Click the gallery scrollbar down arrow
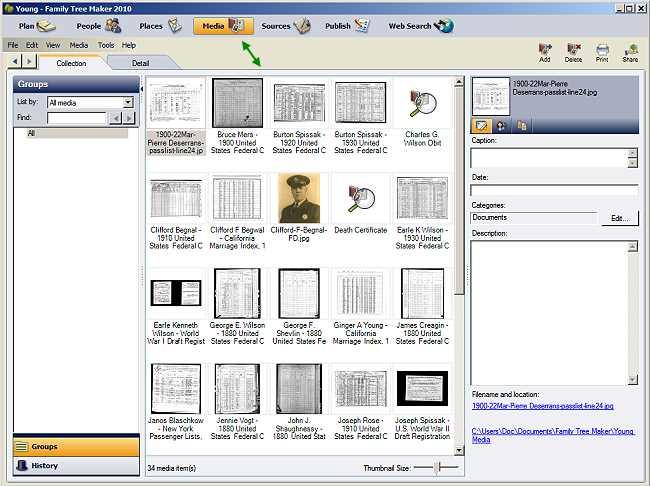Screen dimensions: 650x486 pos(459,450)
